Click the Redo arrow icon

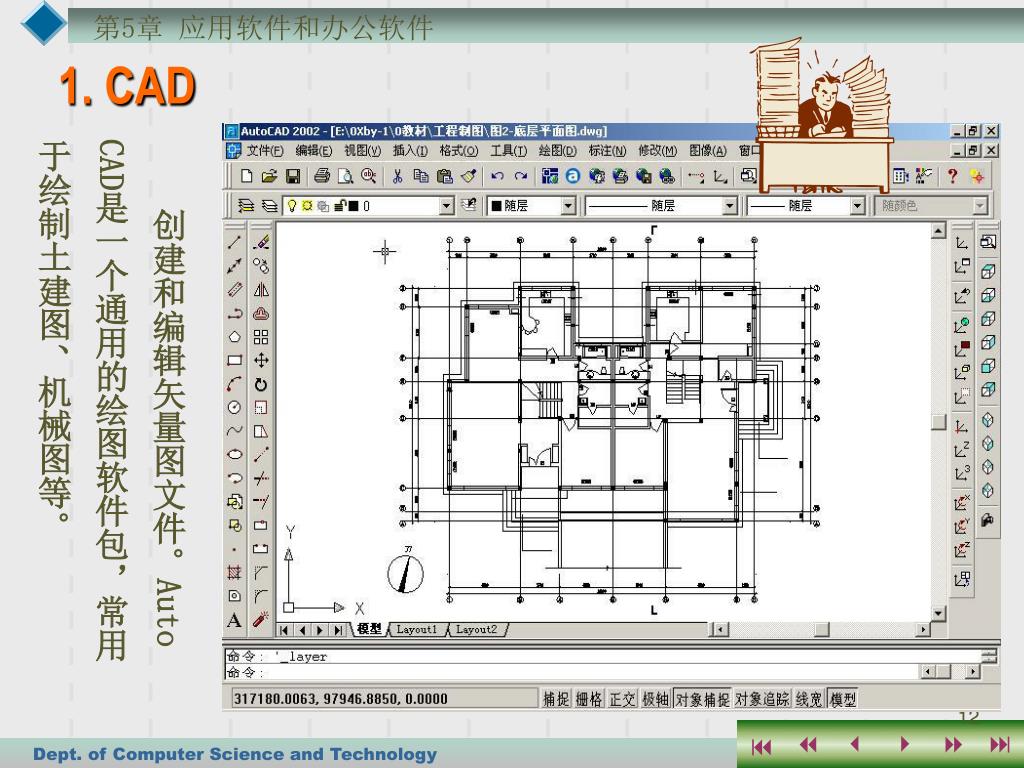(x=520, y=176)
